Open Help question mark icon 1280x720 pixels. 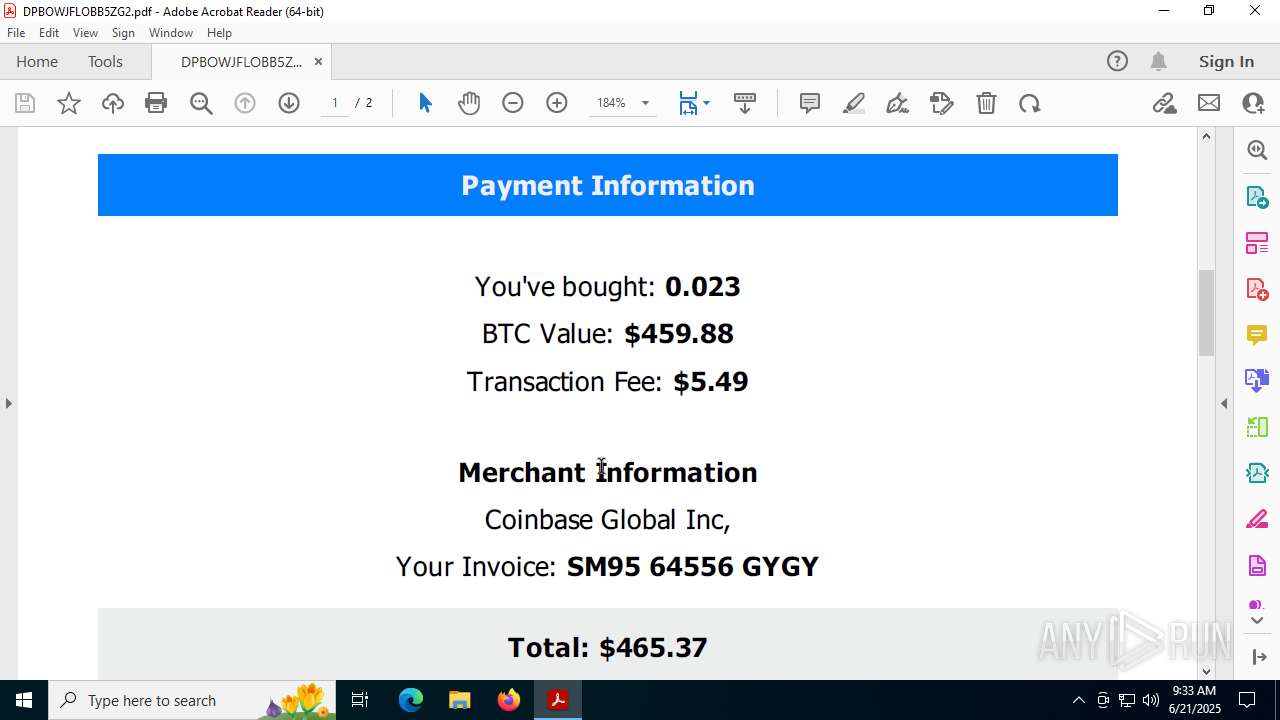(x=1117, y=61)
